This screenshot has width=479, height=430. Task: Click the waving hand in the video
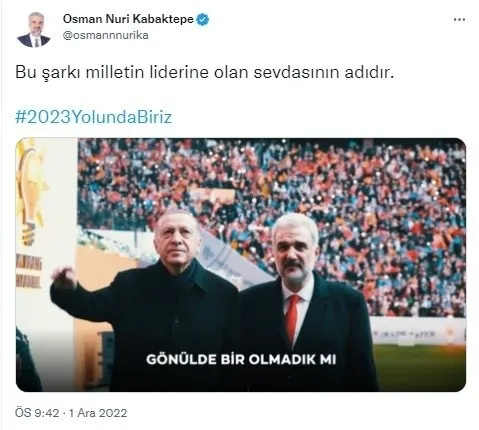(65, 278)
